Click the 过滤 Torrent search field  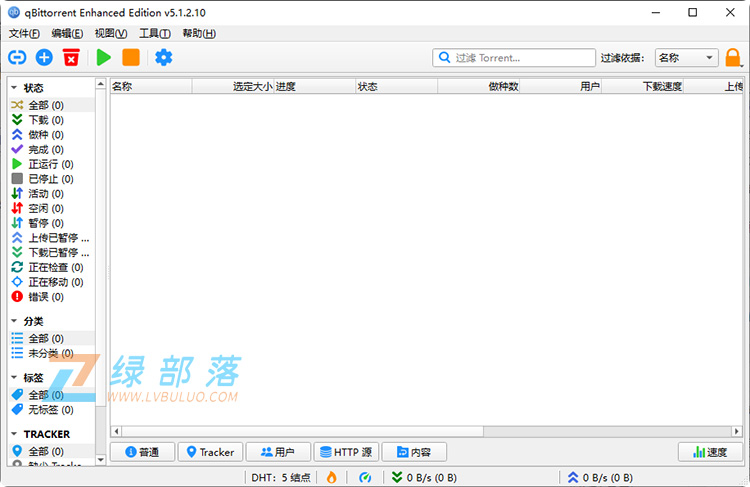tap(514, 58)
